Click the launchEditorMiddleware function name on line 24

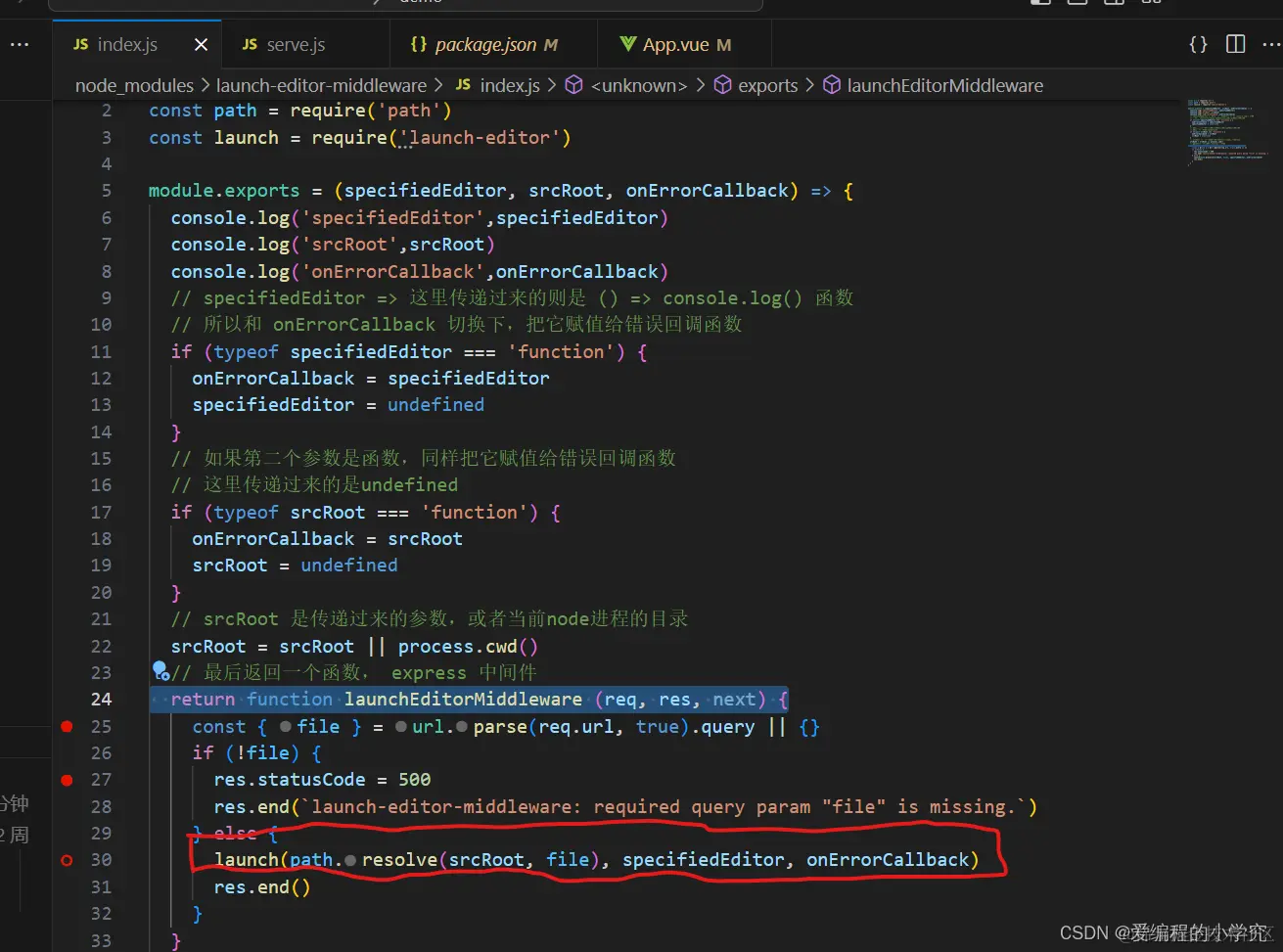click(463, 700)
